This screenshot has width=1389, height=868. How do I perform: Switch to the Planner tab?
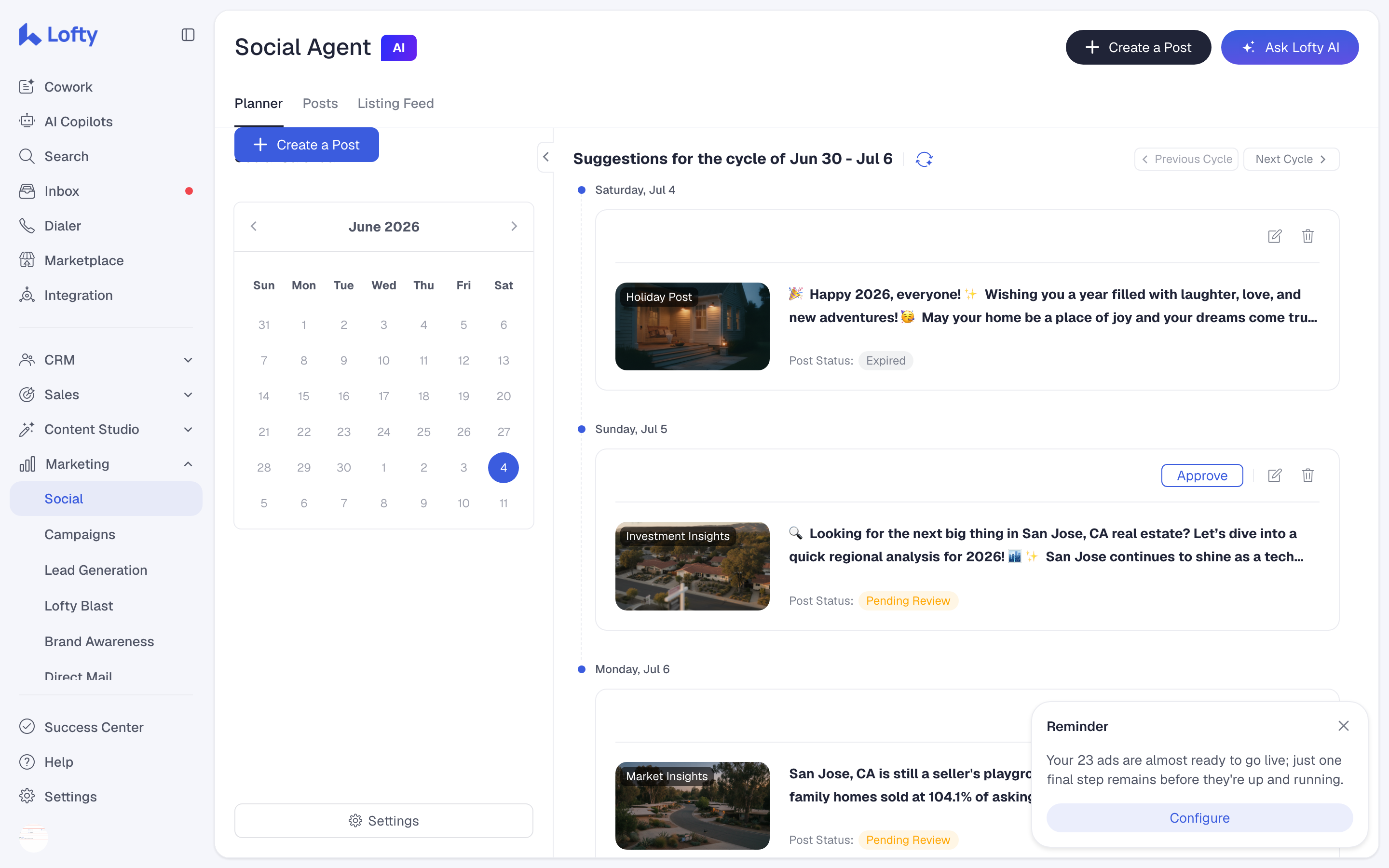coord(259,103)
